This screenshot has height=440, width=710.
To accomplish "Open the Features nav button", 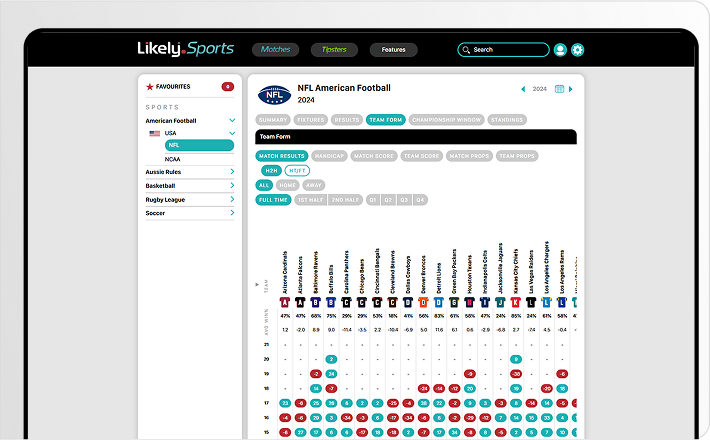I will pos(393,50).
